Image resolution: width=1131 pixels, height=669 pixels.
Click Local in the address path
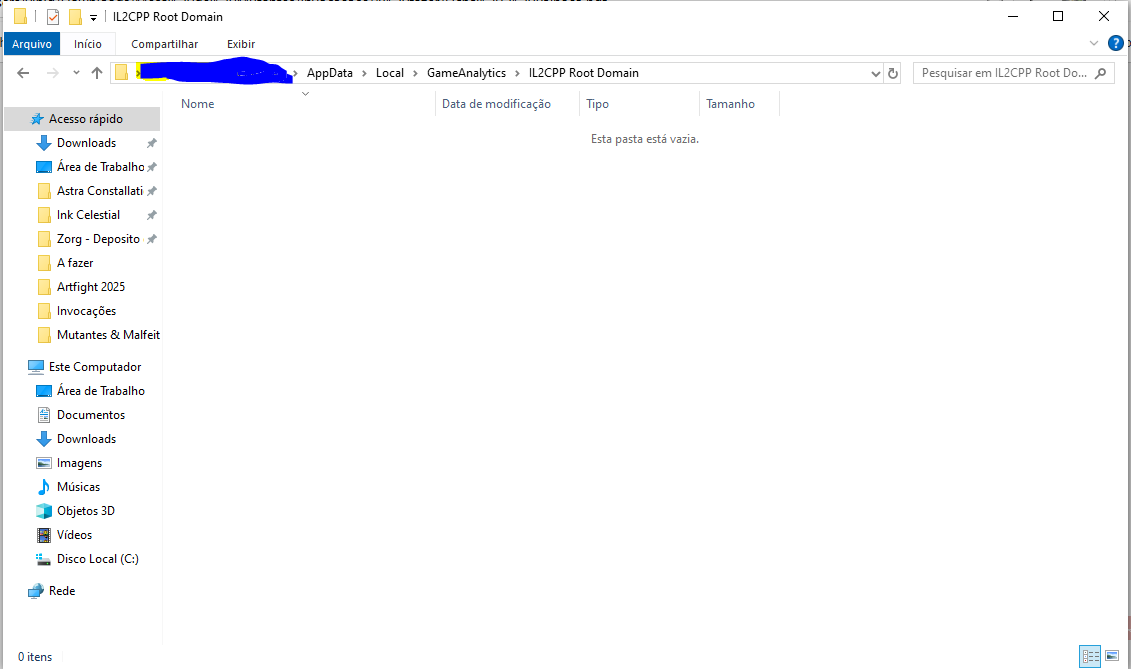(390, 73)
